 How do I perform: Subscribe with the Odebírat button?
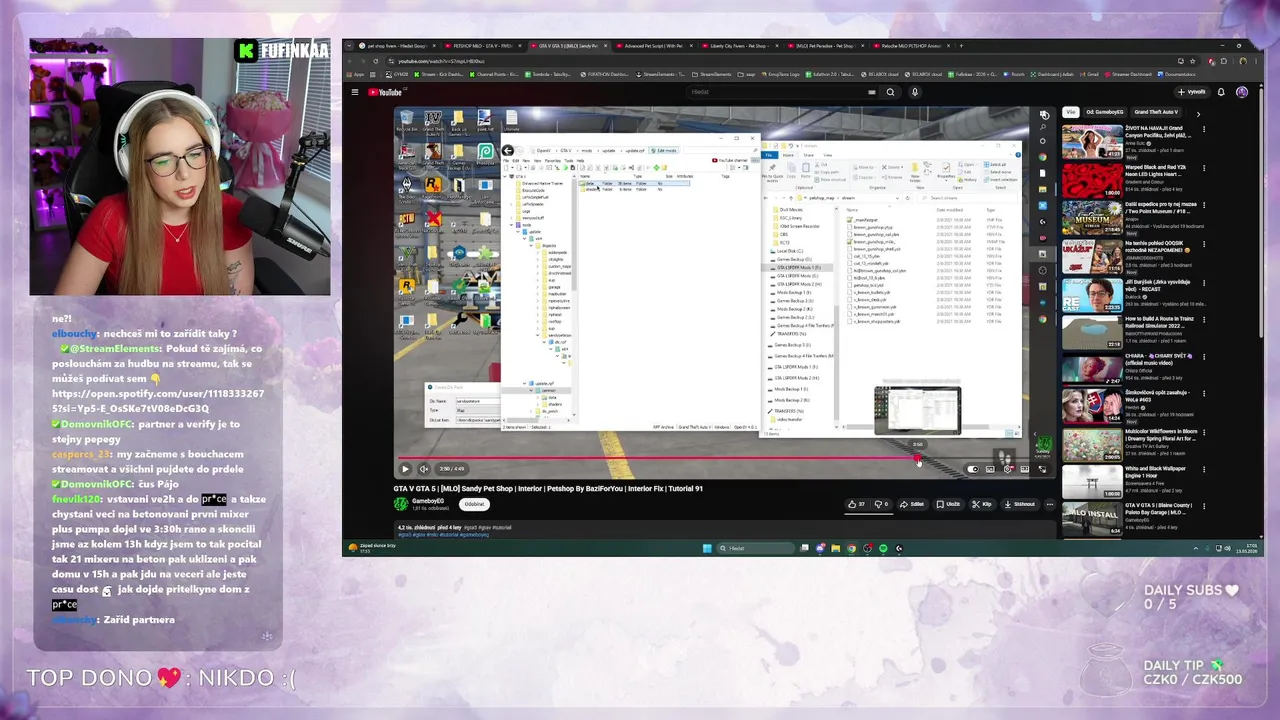pyautogui.click(x=473, y=504)
